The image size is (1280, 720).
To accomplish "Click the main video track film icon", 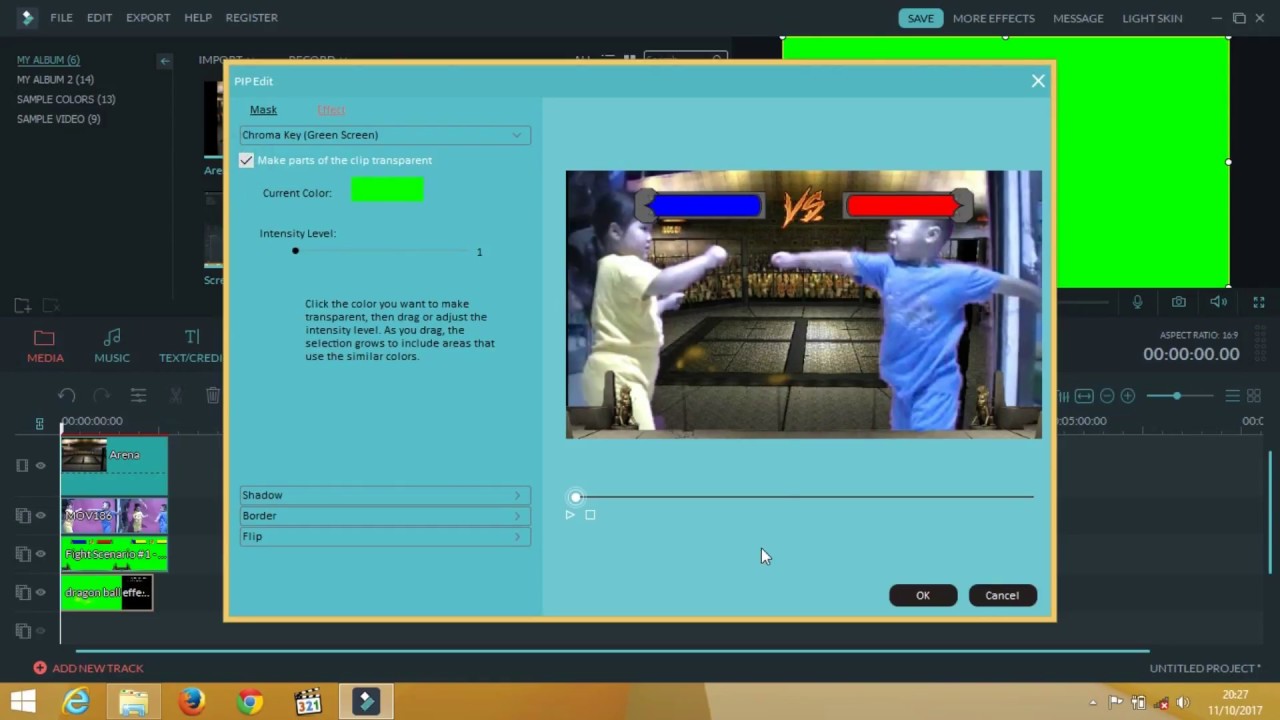I will click(22, 465).
